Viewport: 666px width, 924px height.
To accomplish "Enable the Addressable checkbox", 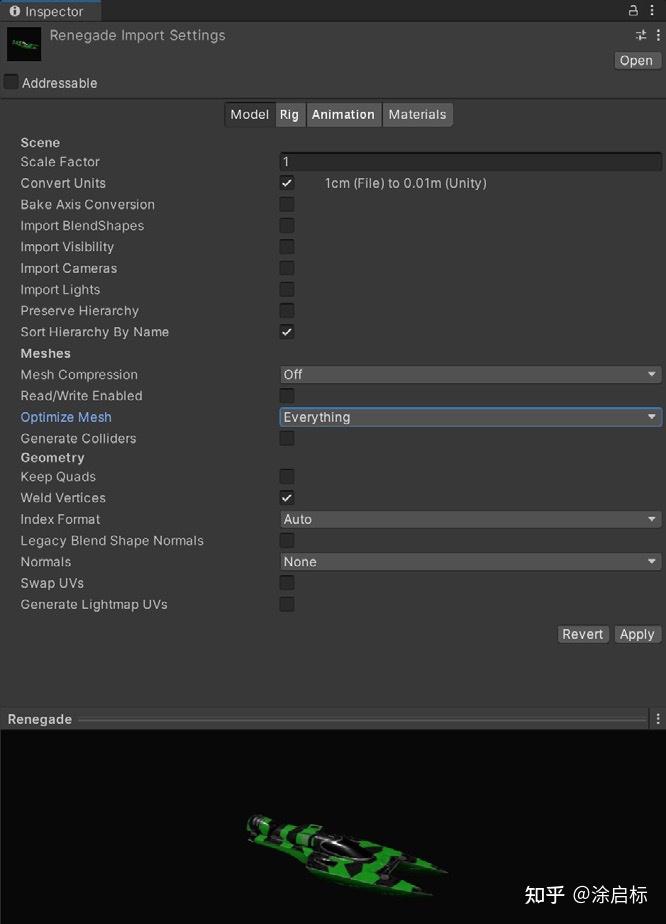I will click(x=11, y=82).
